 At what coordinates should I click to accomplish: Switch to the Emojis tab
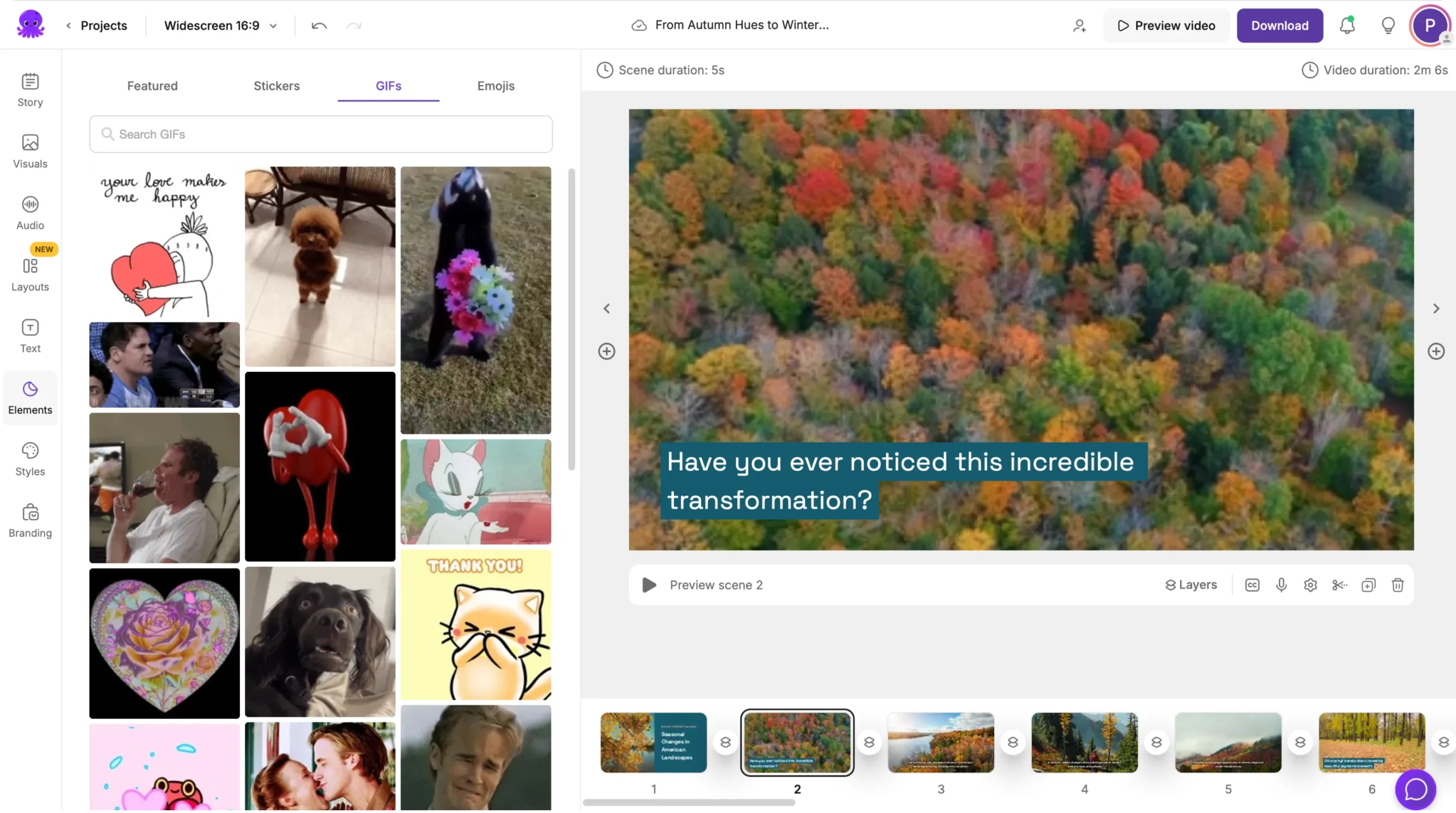tap(495, 86)
